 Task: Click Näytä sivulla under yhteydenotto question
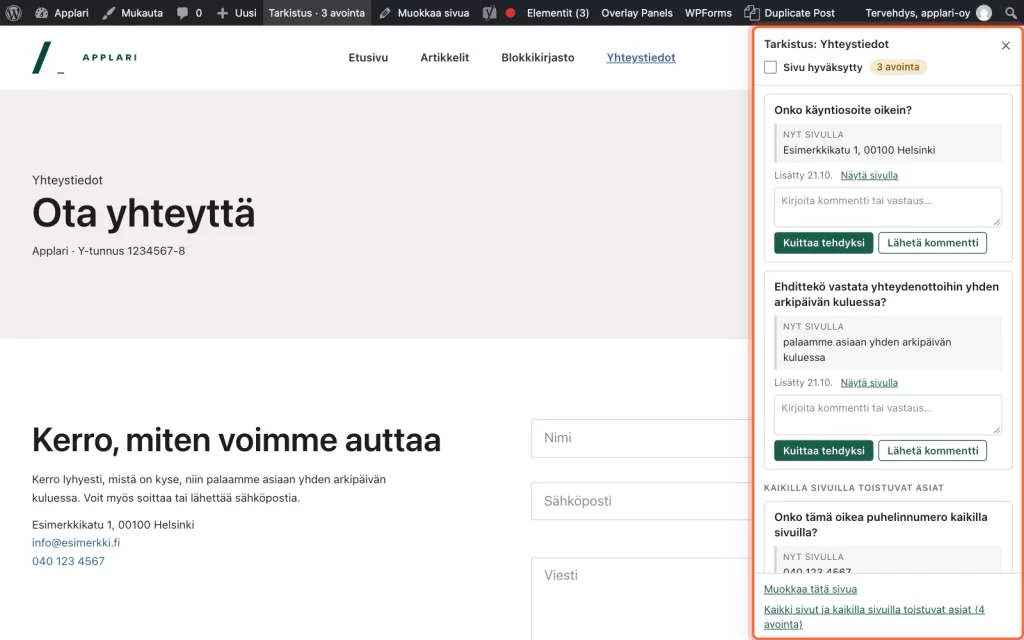coord(869,383)
